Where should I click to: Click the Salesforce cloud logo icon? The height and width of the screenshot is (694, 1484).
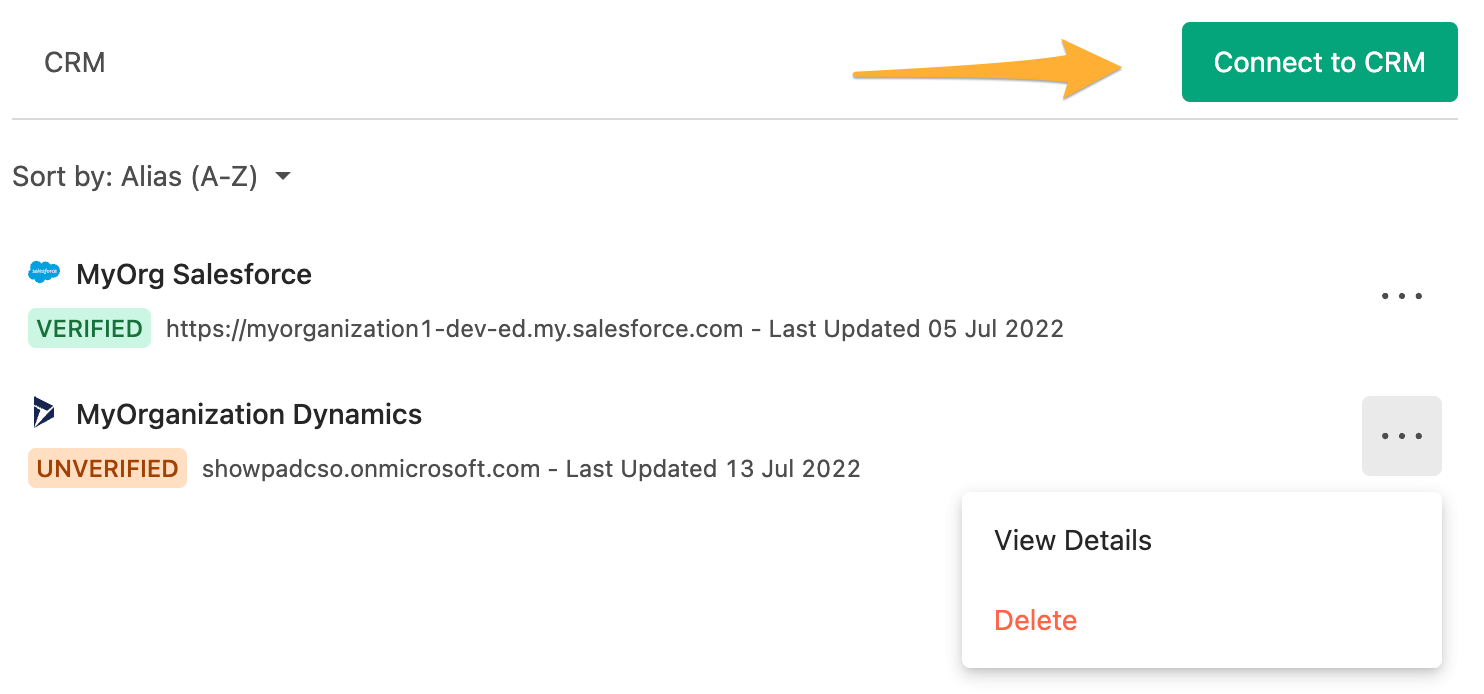(x=44, y=273)
